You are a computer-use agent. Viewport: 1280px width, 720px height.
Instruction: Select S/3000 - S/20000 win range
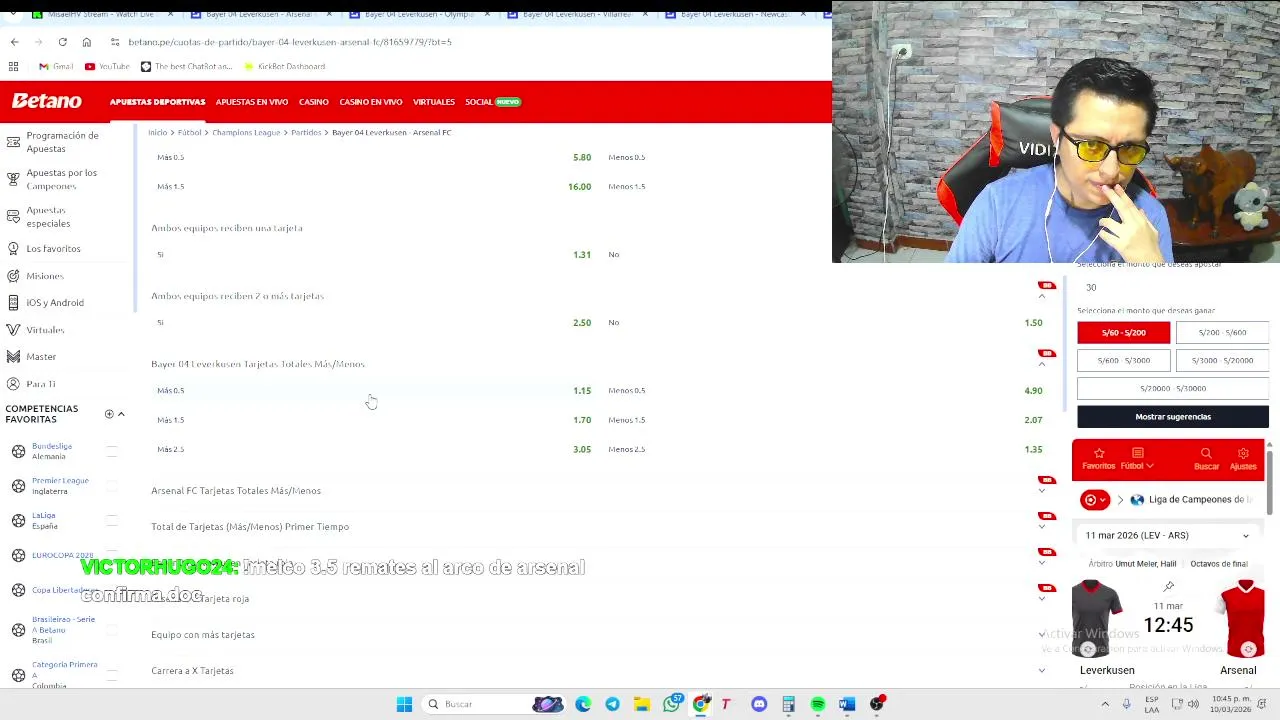tap(1222, 360)
